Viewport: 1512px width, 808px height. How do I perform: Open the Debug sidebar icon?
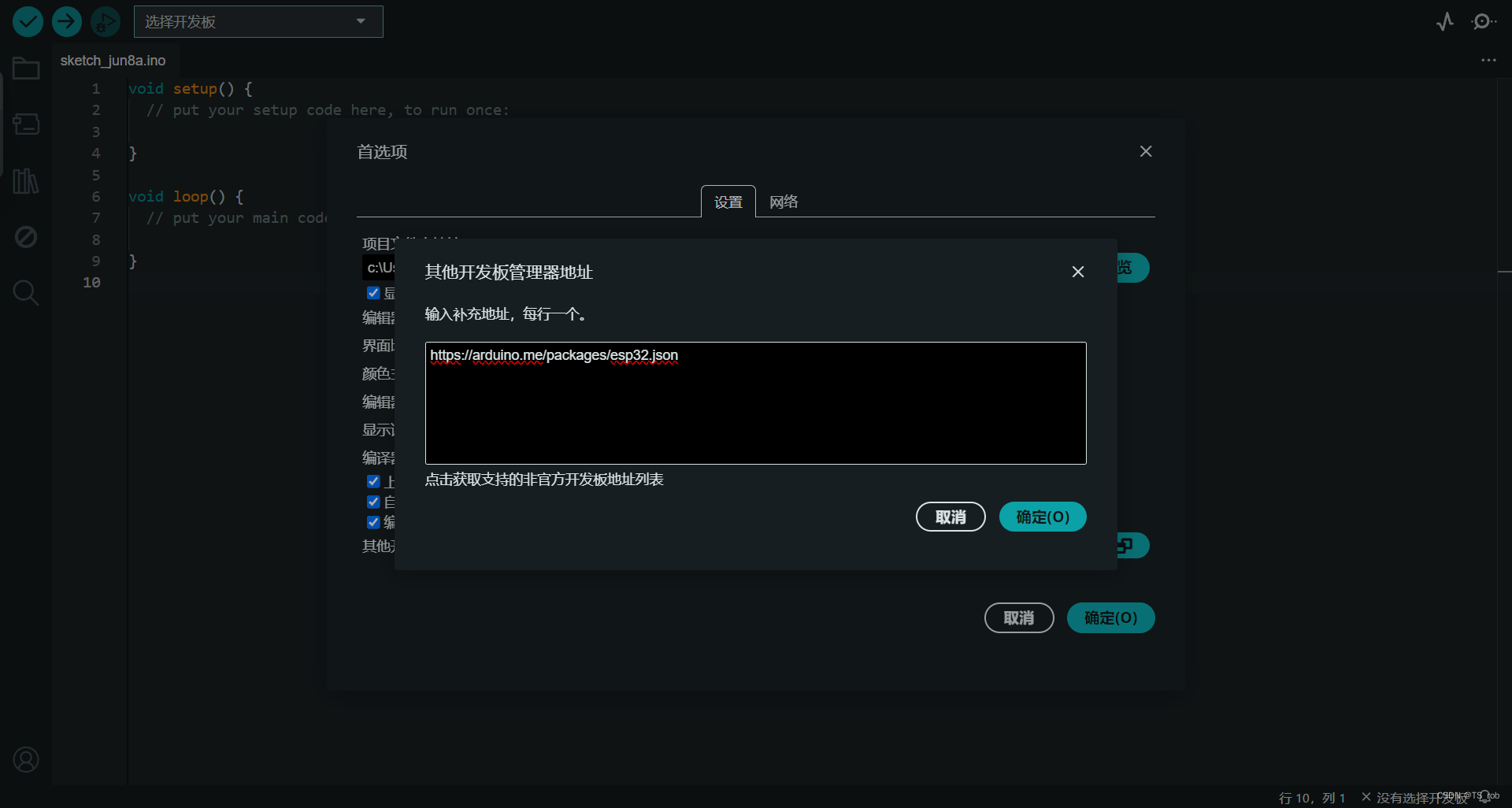click(26, 236)
